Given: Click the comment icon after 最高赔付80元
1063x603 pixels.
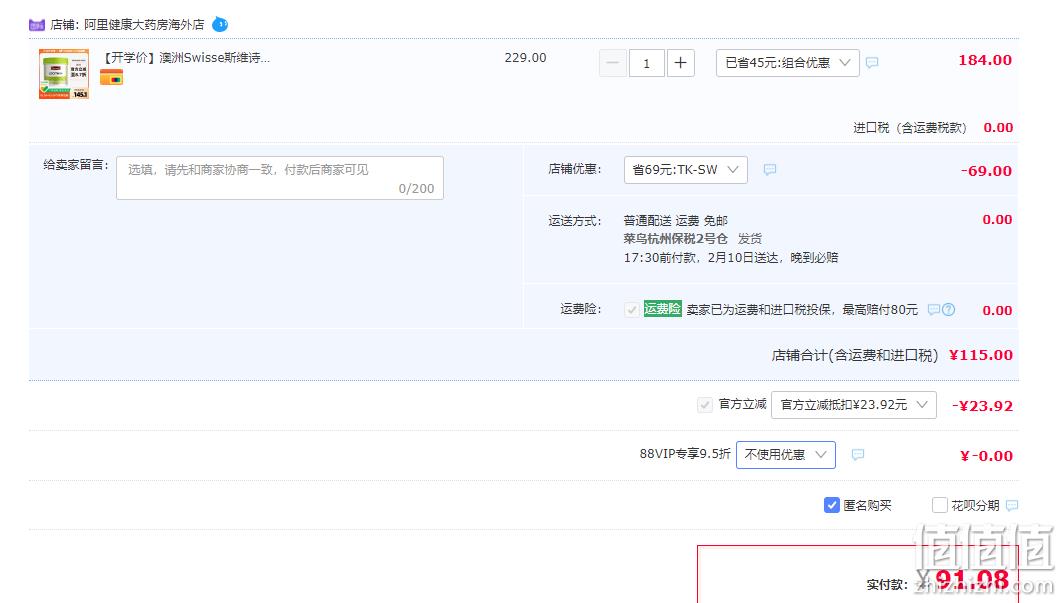Looking at the screenshot, I should click(x=934, y=309).
